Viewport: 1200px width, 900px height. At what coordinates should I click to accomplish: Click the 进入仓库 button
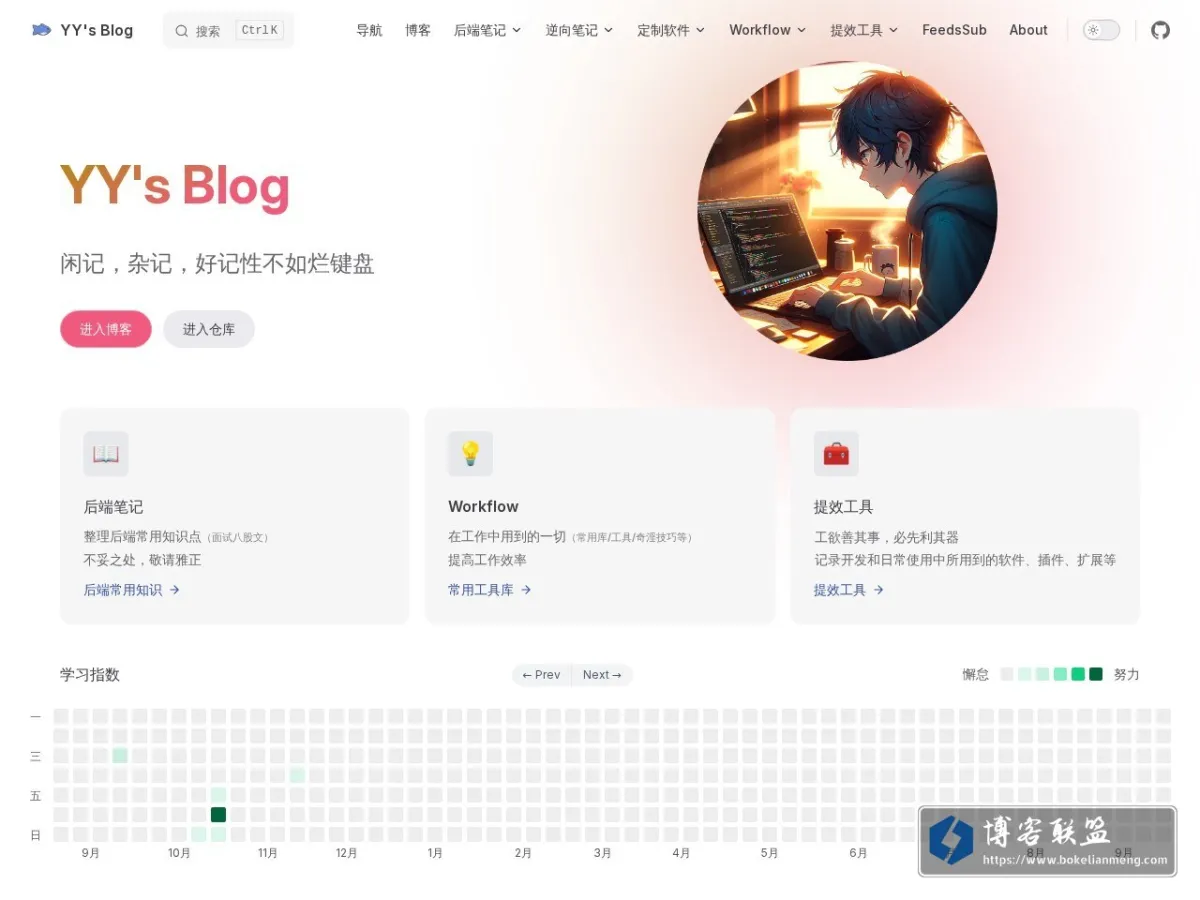pyautogui.click(x=209, y=329)
